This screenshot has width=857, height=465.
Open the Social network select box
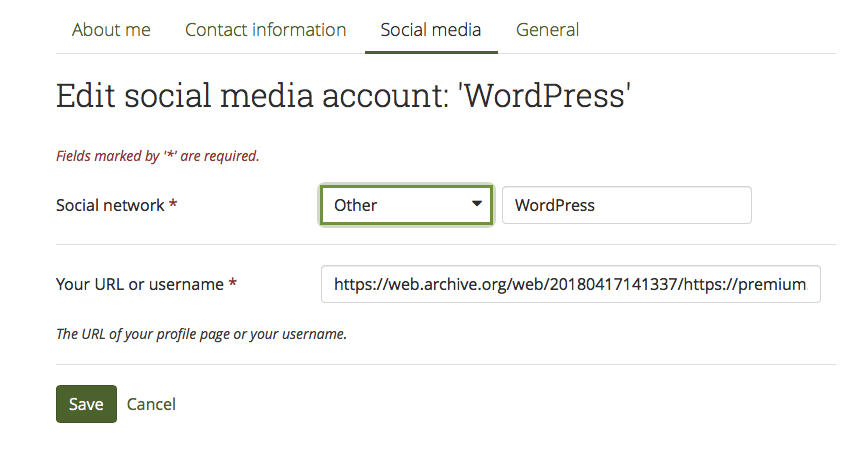pyautogui.click(x=406, y=205)
